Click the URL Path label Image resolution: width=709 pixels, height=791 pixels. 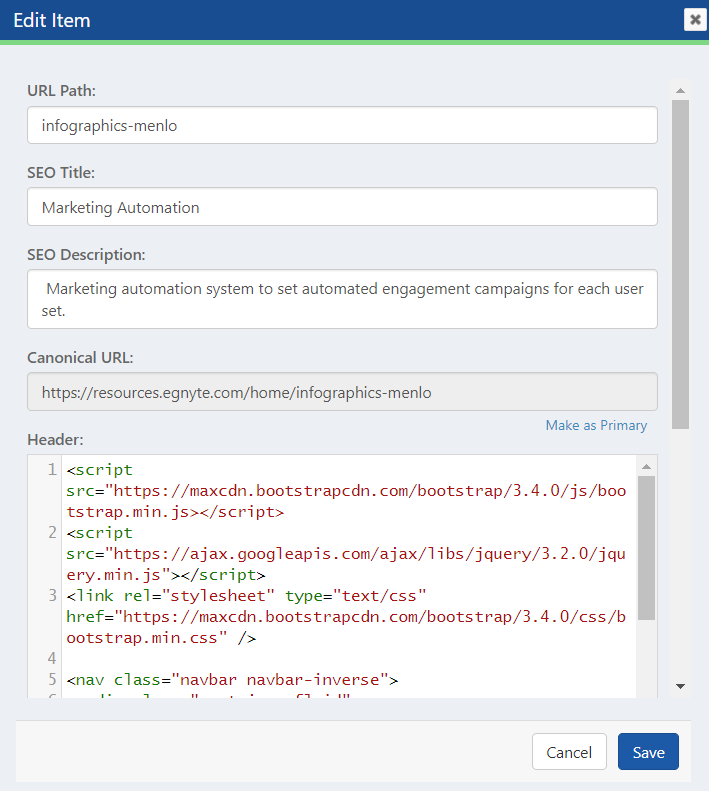tap(62, 91)
